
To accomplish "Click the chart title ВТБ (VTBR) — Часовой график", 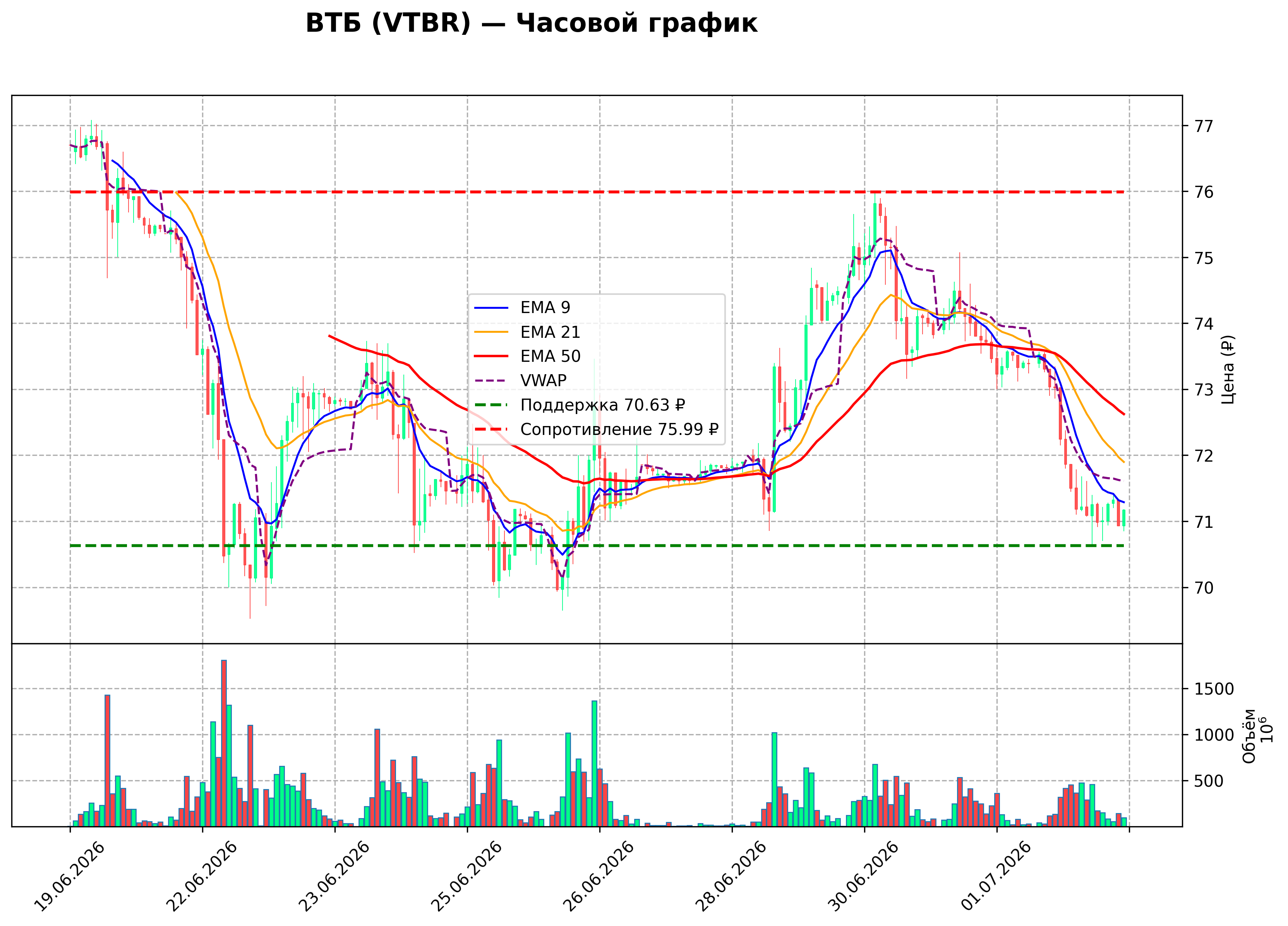I will coord(532,24).
